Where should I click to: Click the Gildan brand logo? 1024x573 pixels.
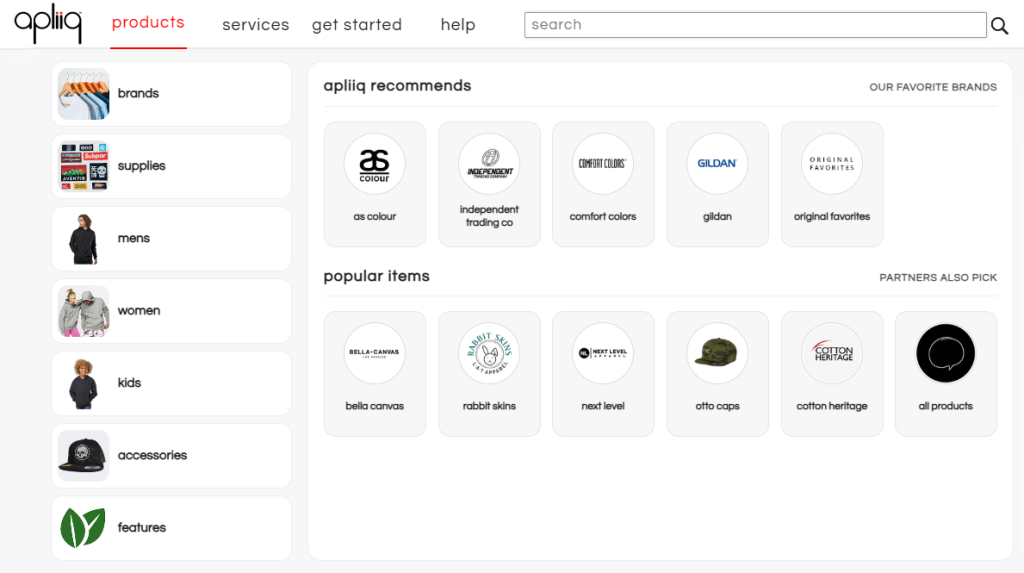[717, 164]
